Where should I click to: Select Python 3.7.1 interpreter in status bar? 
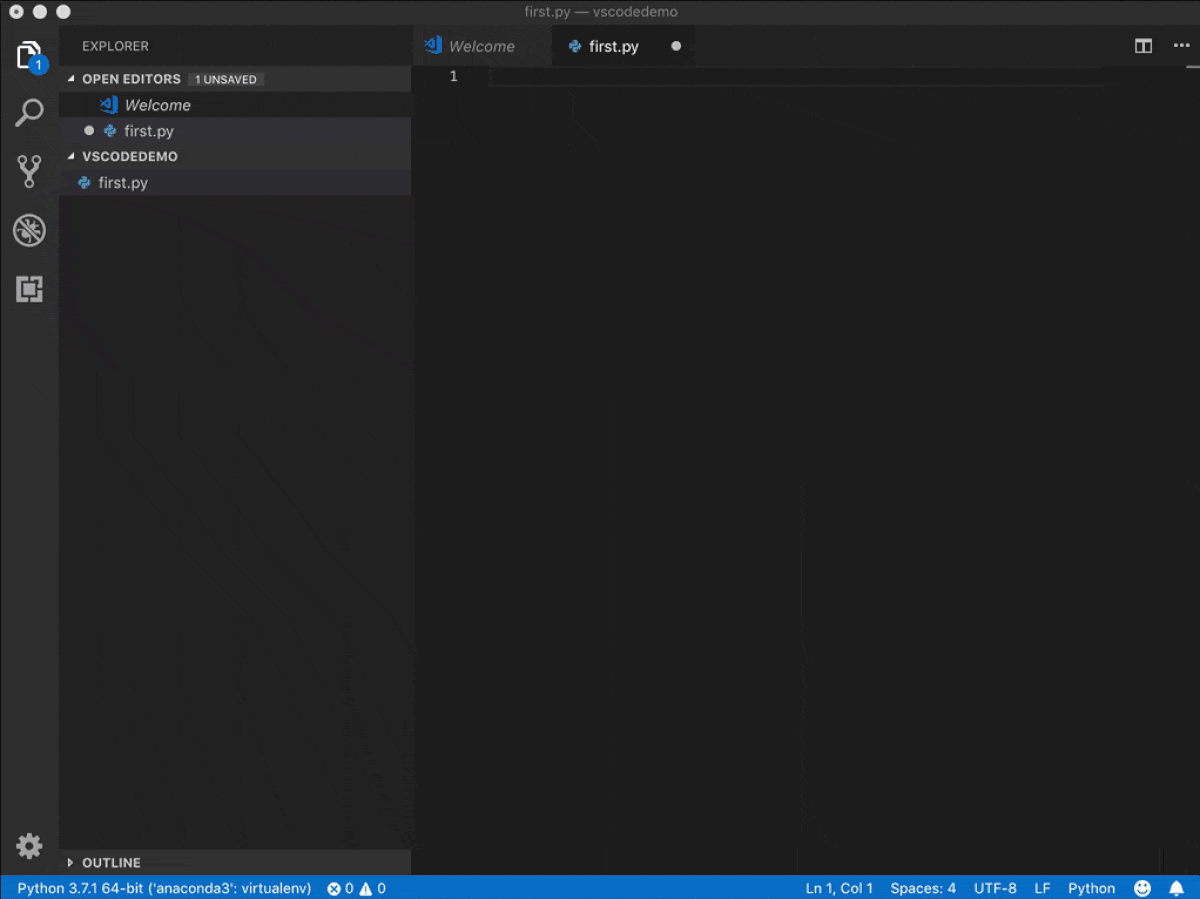point(164,888)
